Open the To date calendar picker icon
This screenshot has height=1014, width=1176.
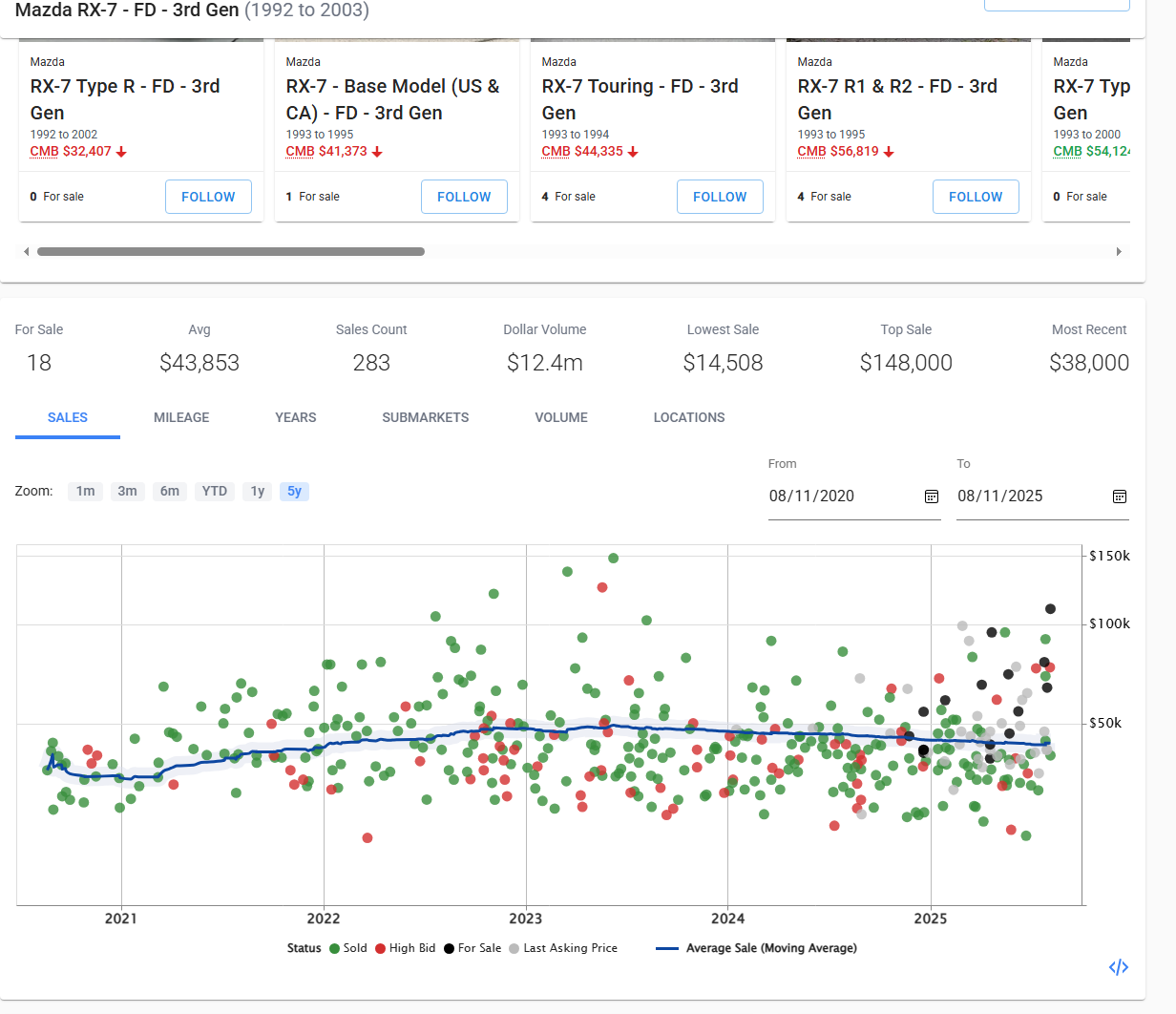[1120, 496]
